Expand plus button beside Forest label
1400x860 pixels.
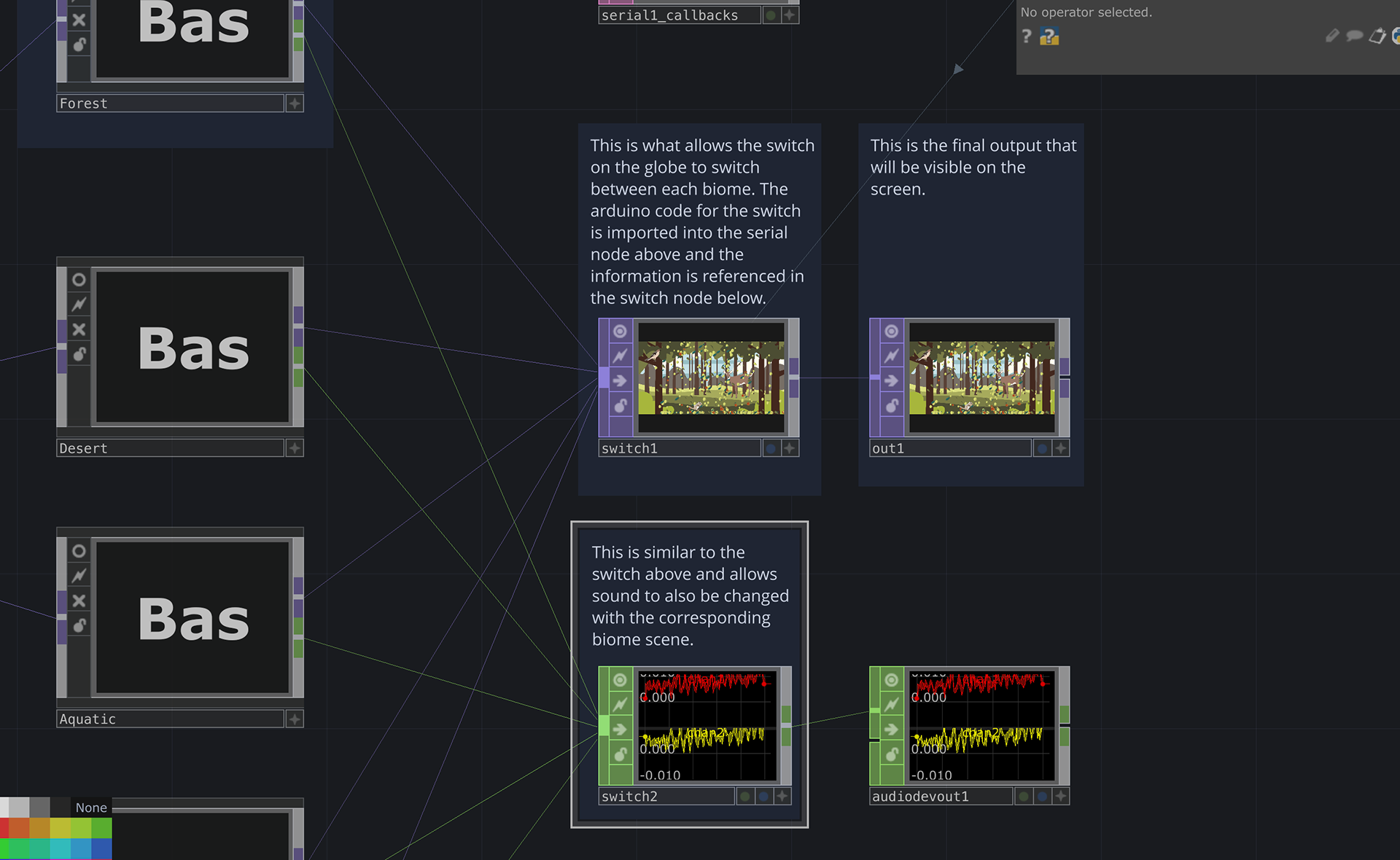coord(295,103)
